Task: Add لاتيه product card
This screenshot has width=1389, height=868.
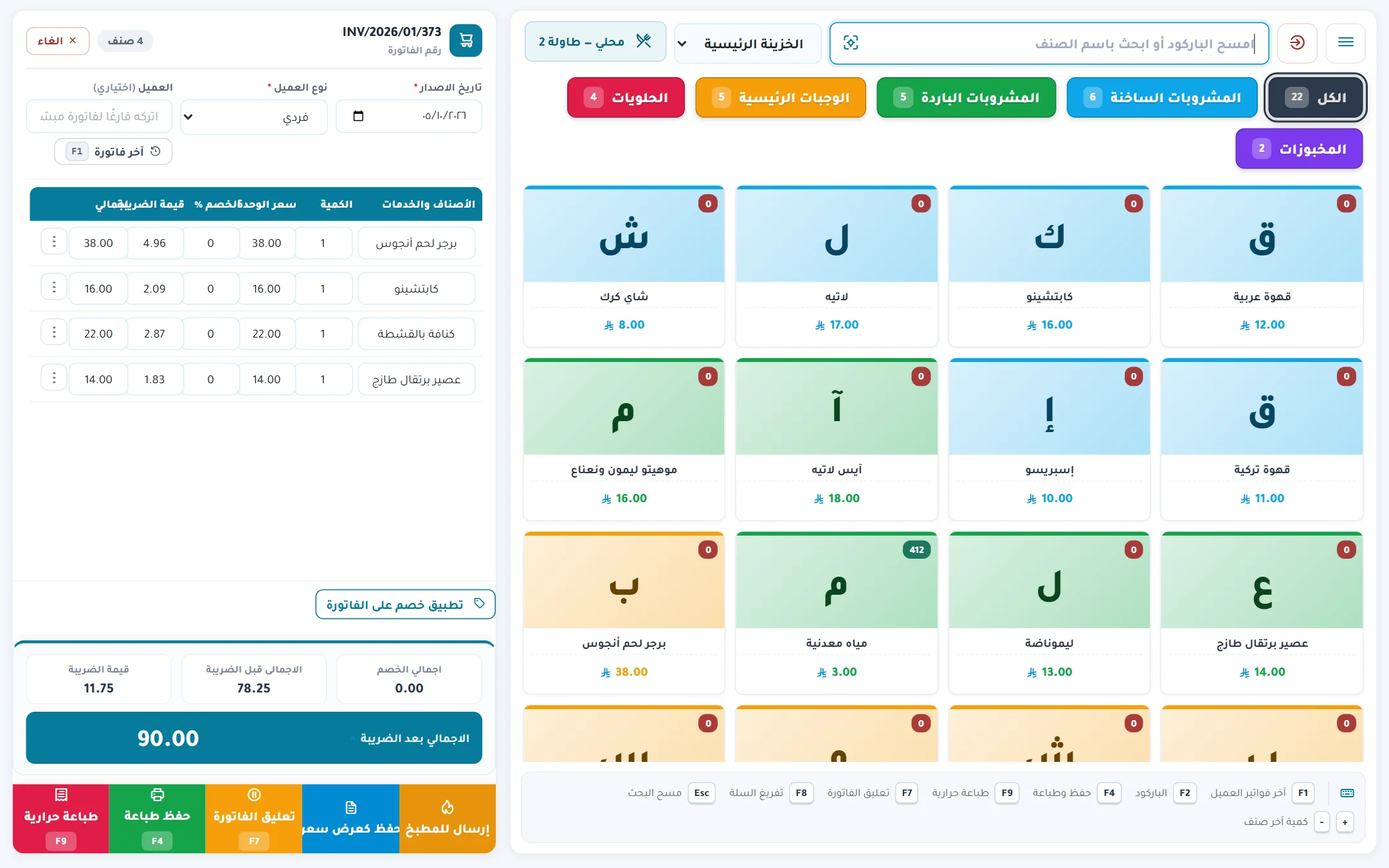Action: [837, 266]
